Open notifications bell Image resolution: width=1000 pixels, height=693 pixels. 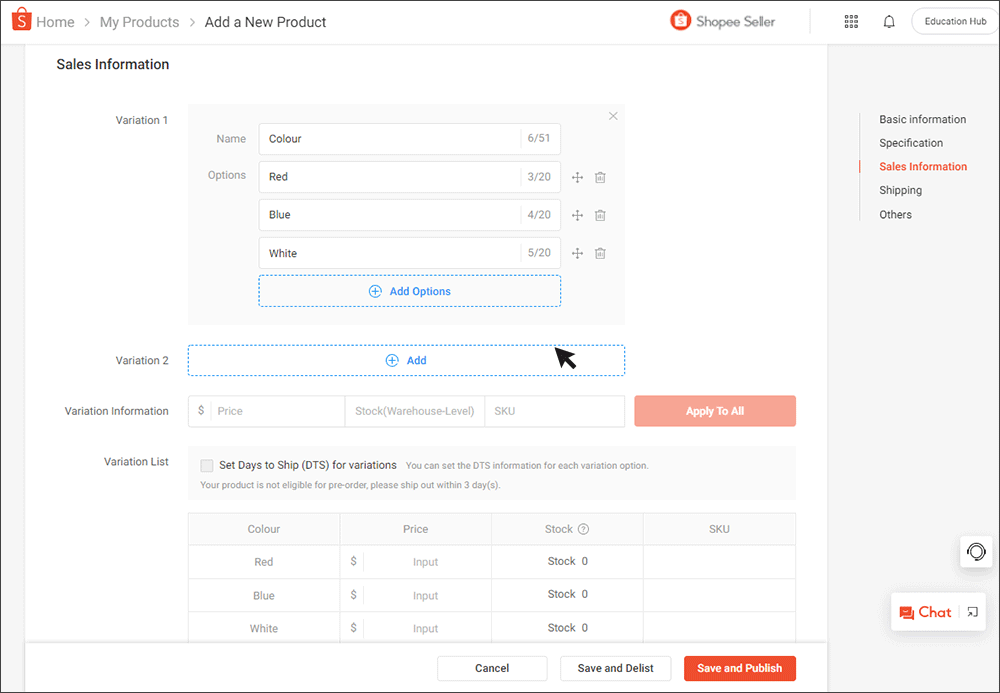click(889, 22)
